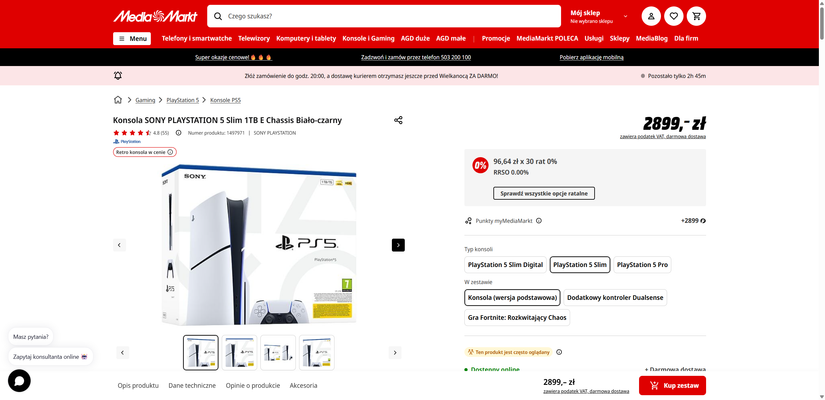Click the PlayStation brand logo
Image resolution: width=825 pixels, height=400 pixels.
point(127,142)
